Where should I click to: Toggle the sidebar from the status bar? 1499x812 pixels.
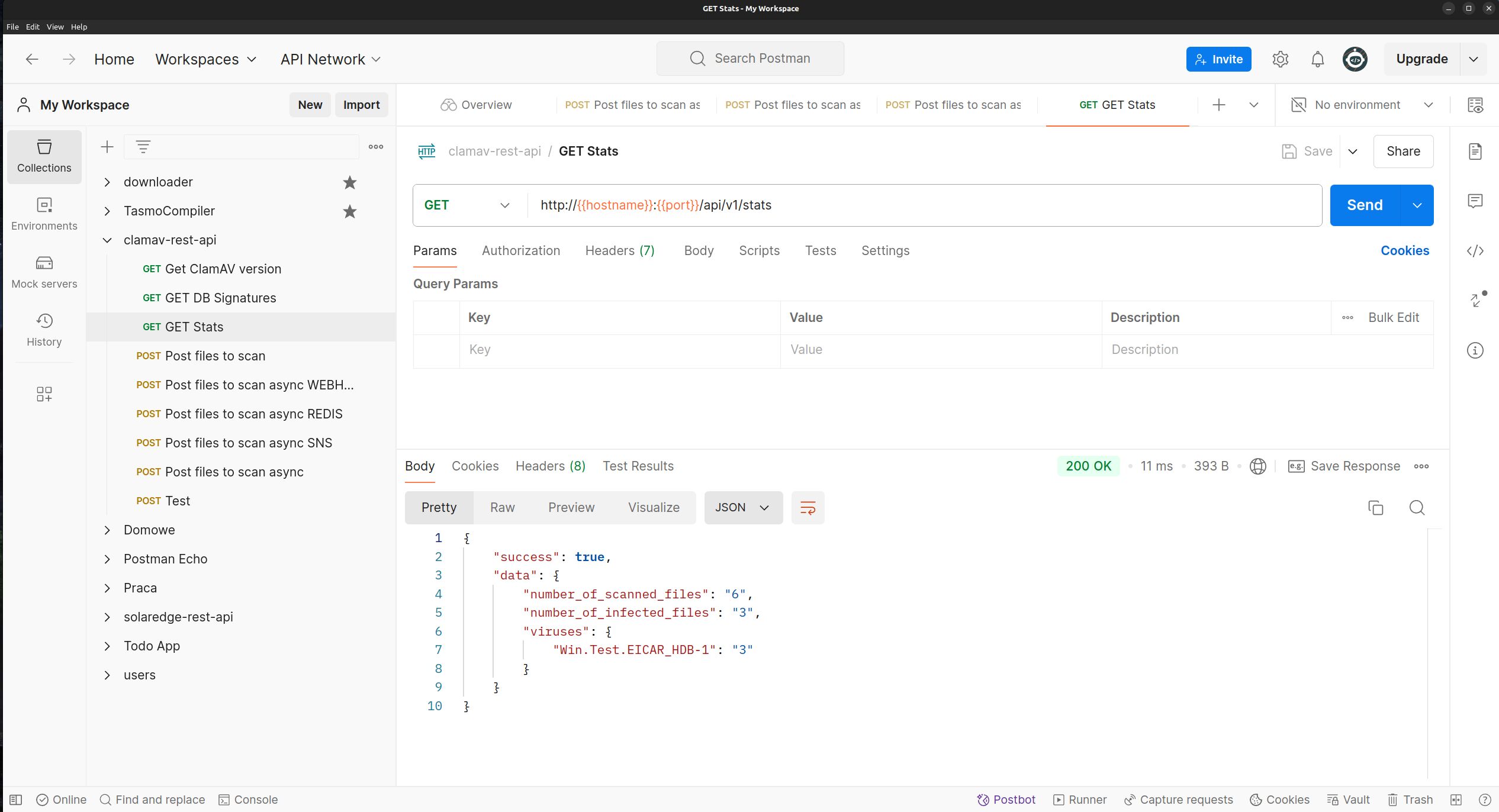16,800
